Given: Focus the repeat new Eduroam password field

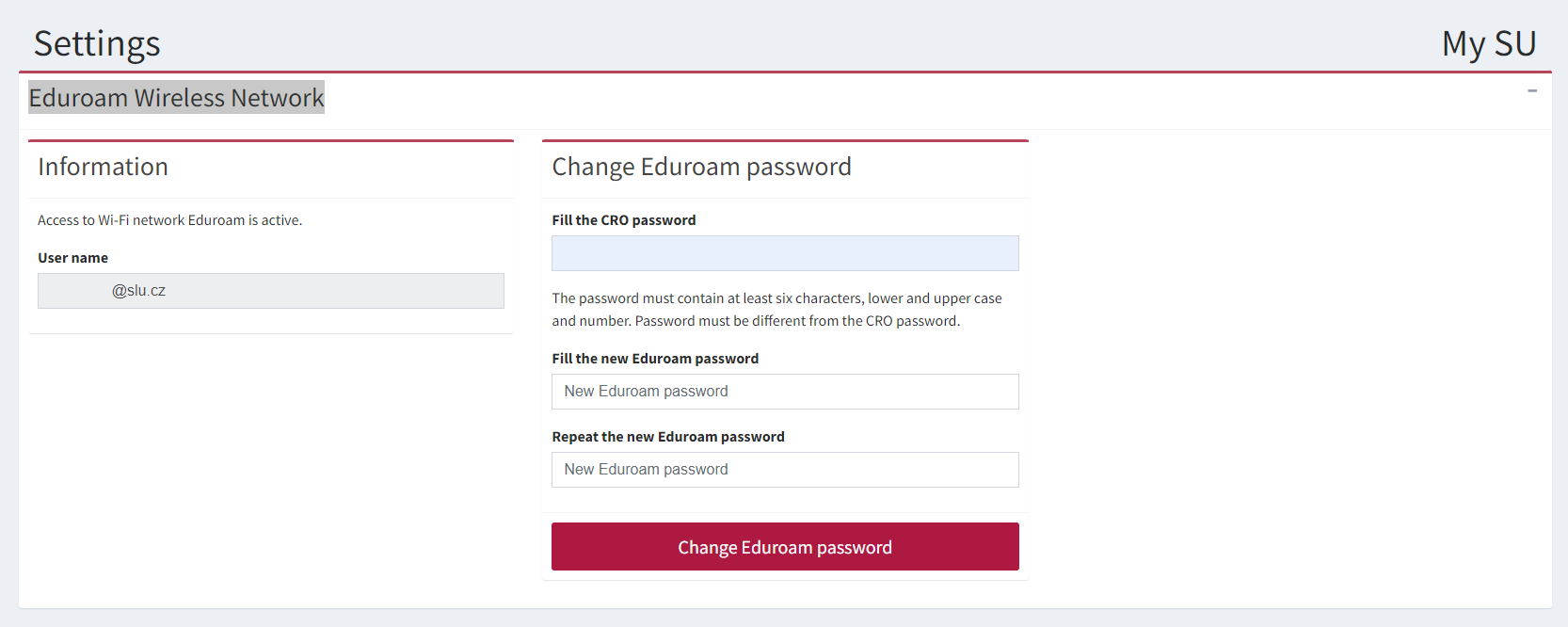Looking at the screenshot, I should point(785,470).
